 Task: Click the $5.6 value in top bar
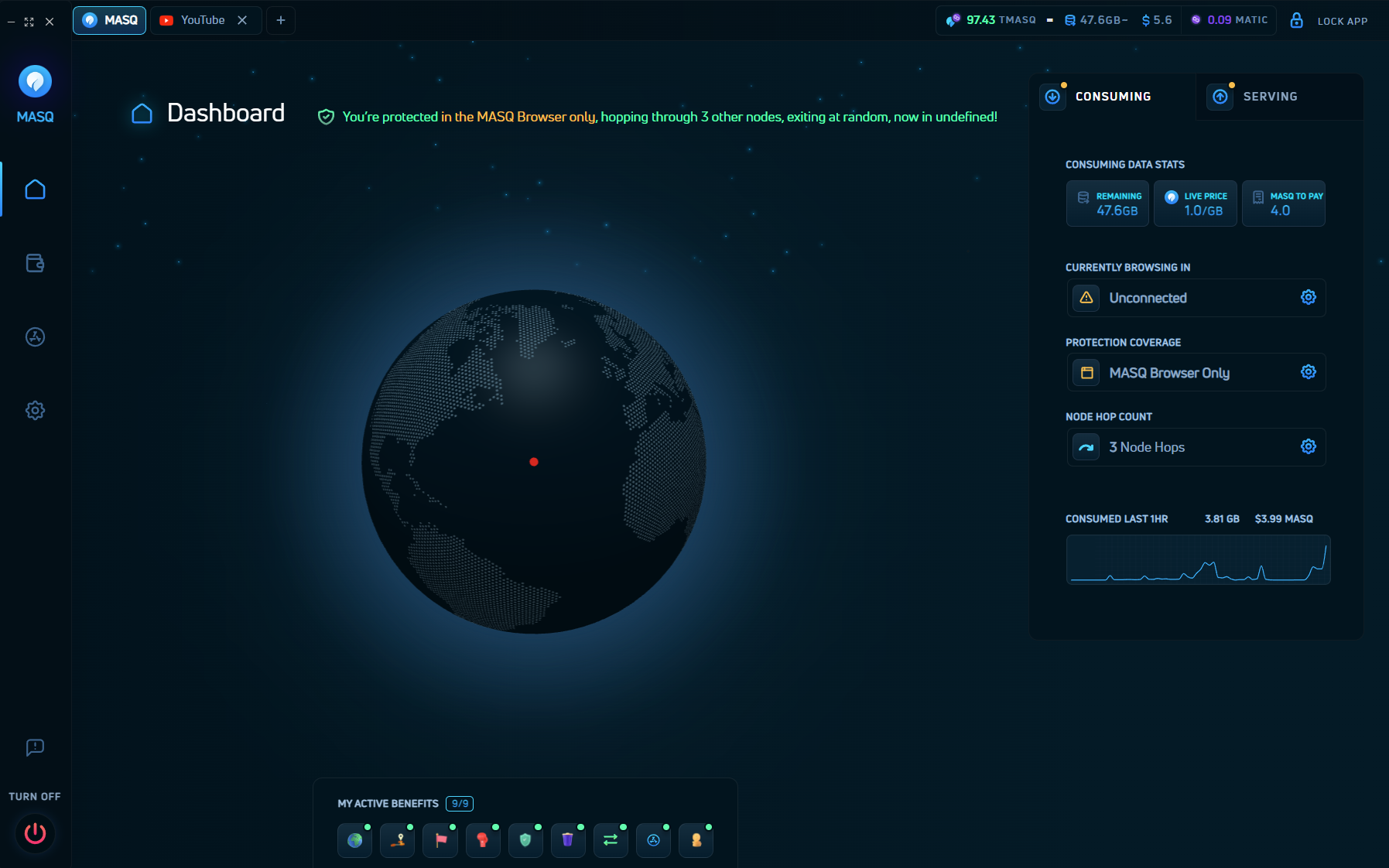(x=1157, y=20)
